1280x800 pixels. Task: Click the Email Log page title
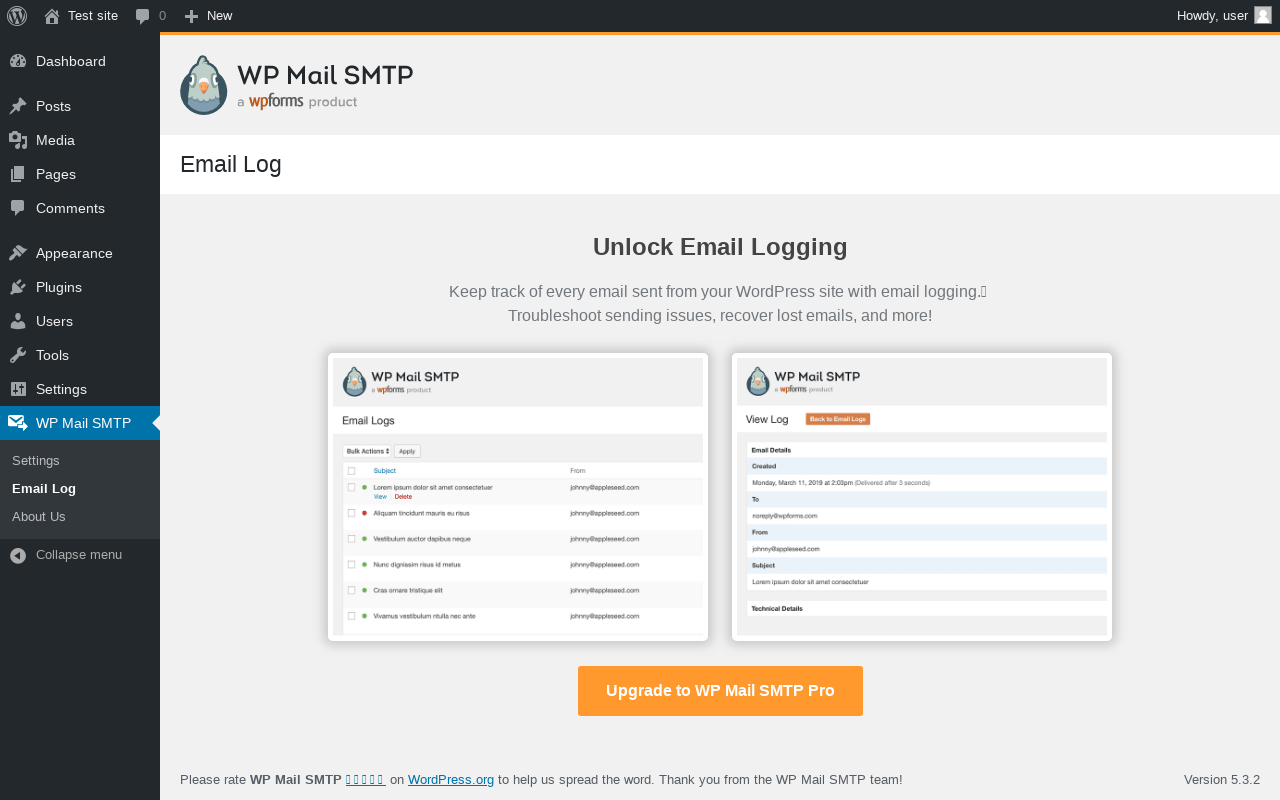pyautogui.click(x=231, y=165)
